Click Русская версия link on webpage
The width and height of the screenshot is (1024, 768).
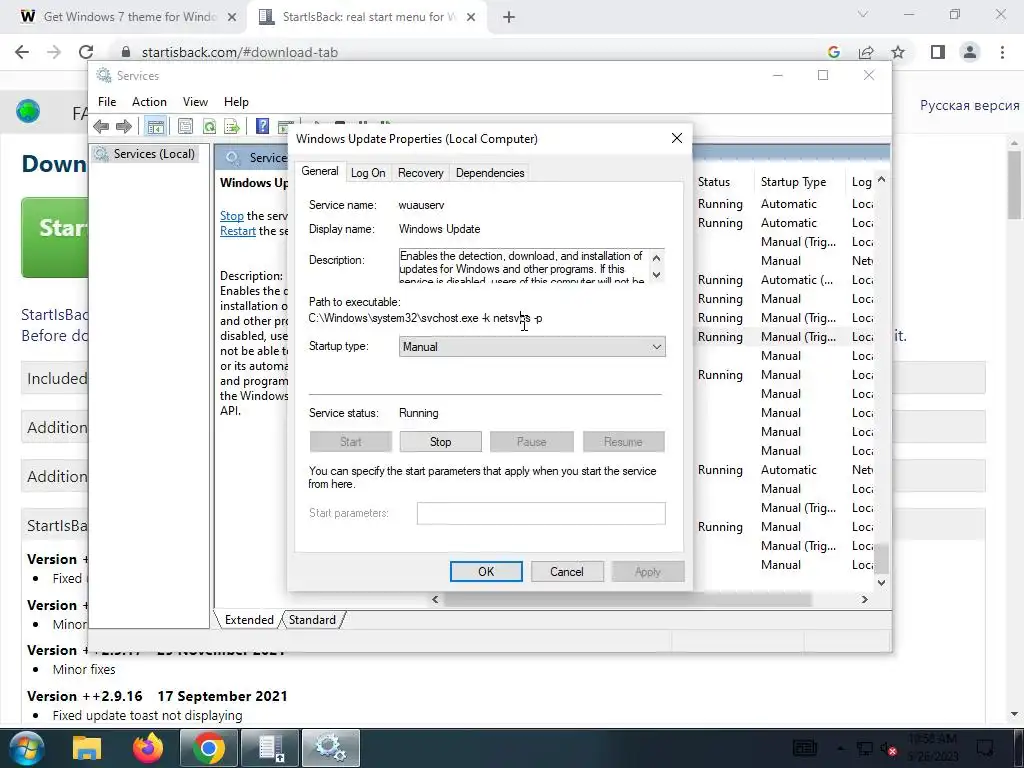point(969,106)
